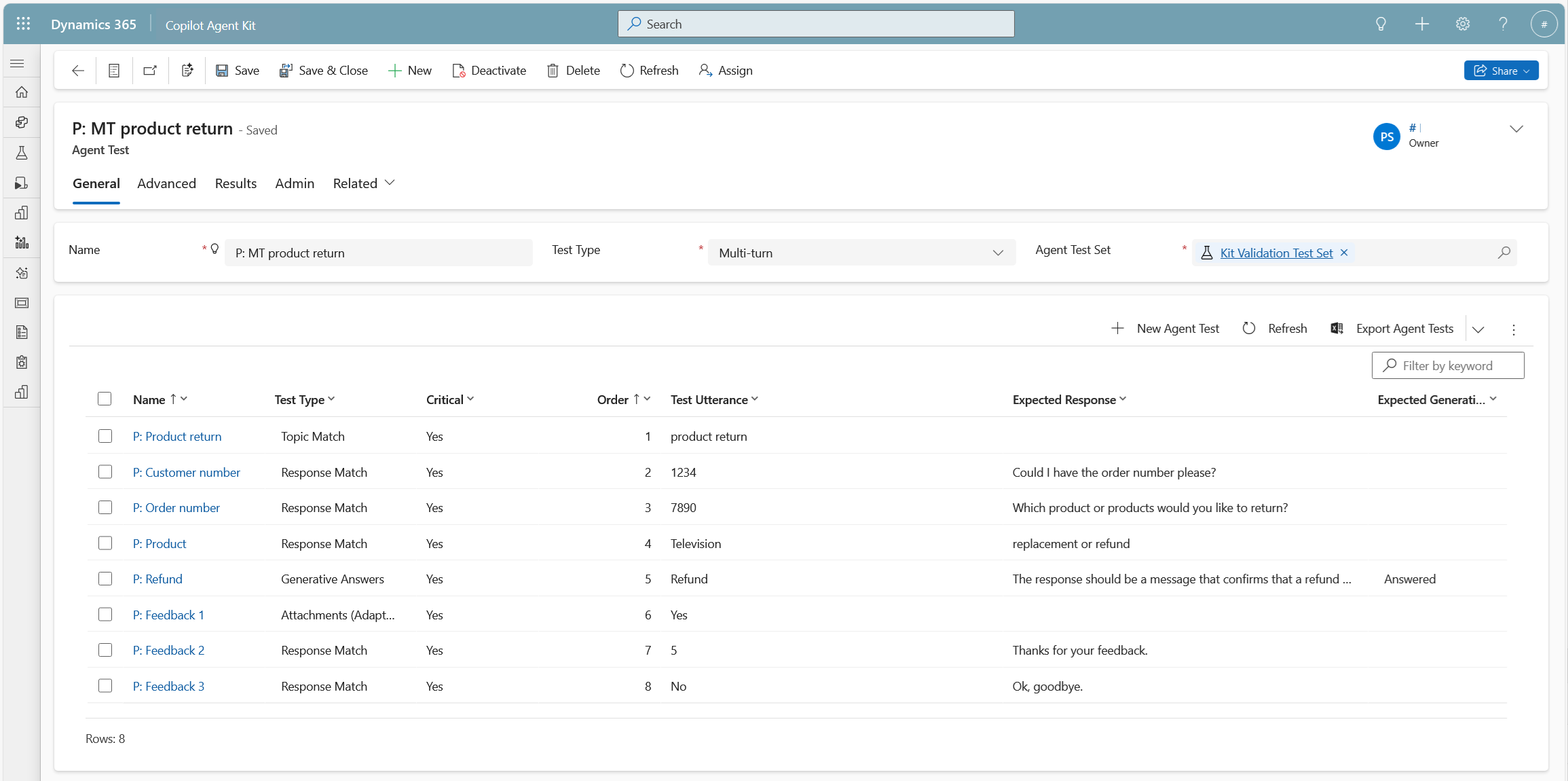The width and height of the screenshot is (1568, 781).
Task: Open the help question mark icon
Action: 1503,24
